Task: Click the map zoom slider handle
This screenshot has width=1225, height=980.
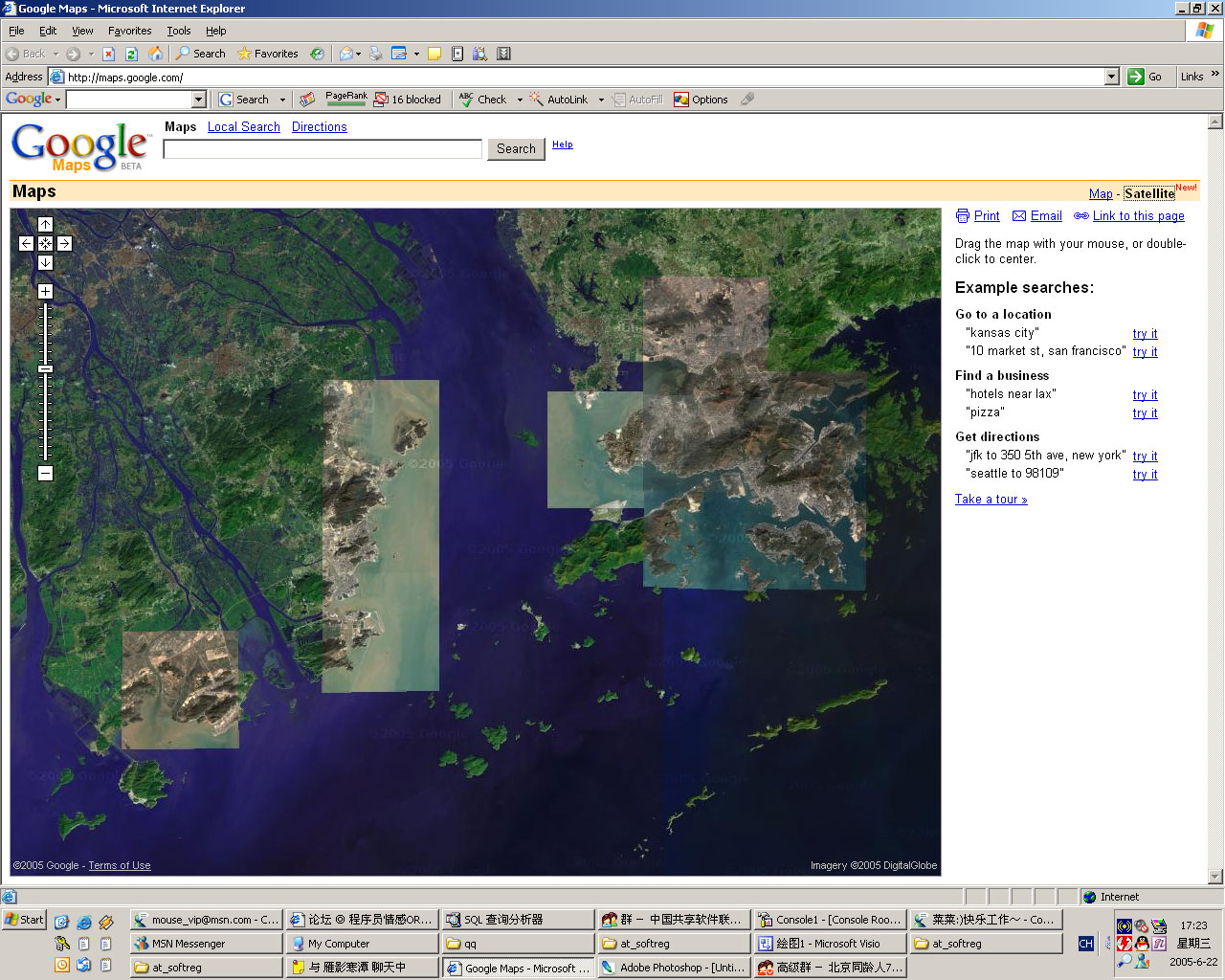Action: click(45, 368)
